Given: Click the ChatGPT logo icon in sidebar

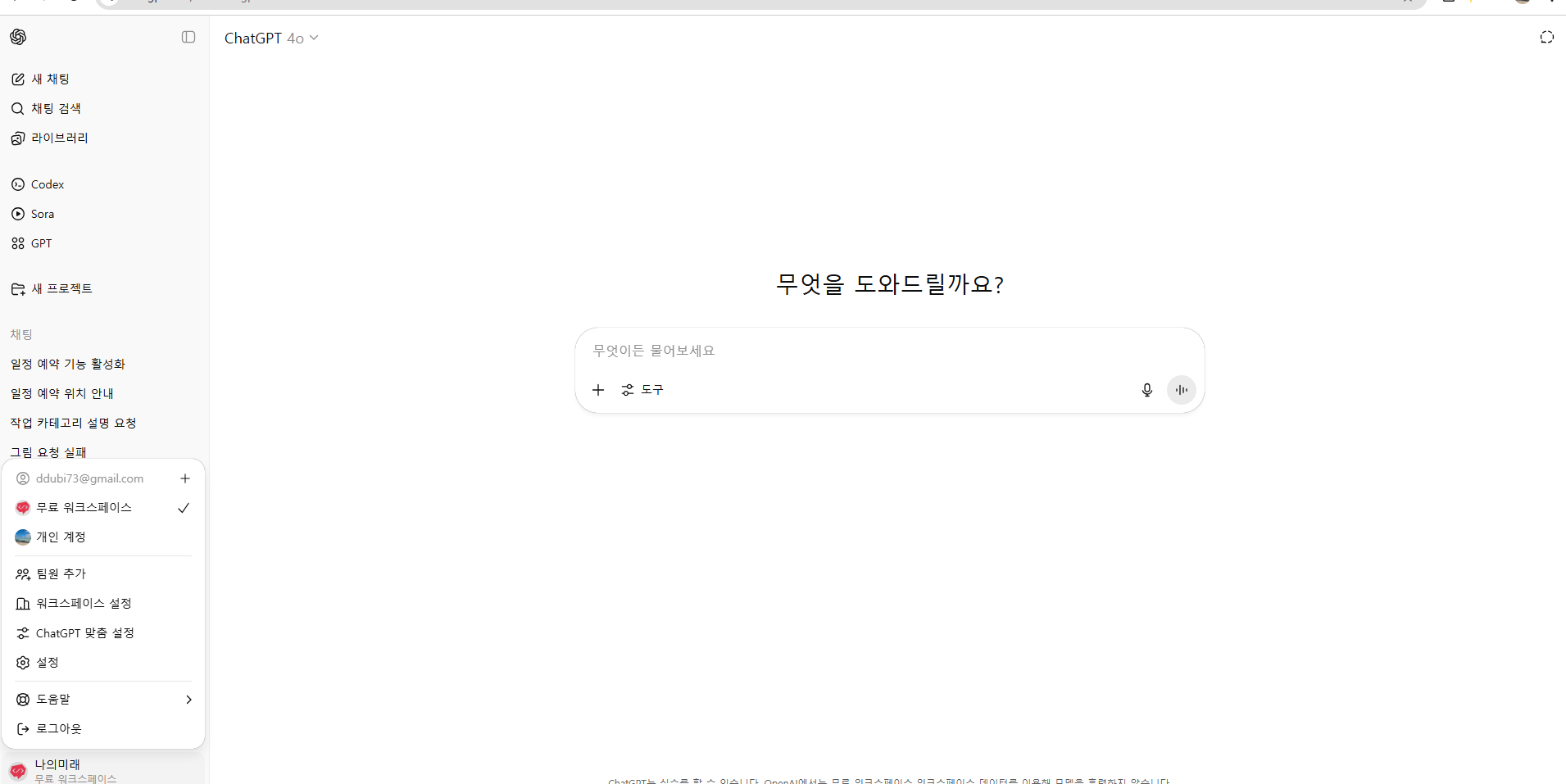Looking at the screenshot, I should 18,37.
